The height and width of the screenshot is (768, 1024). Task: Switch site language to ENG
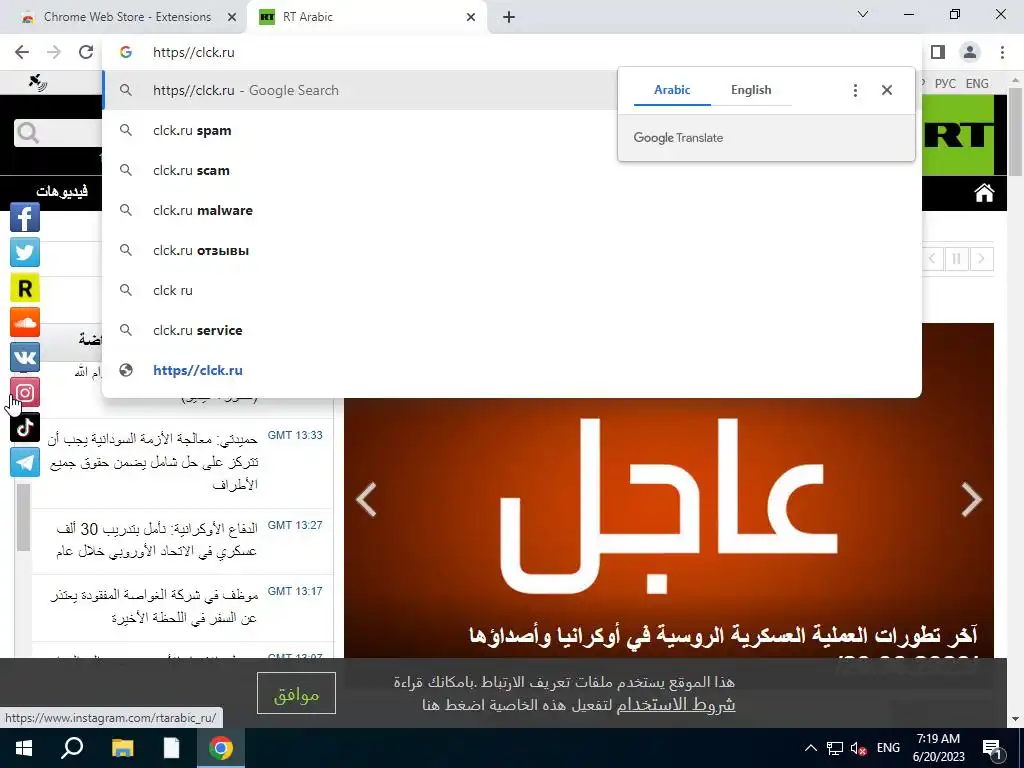[x=977, y=84]
